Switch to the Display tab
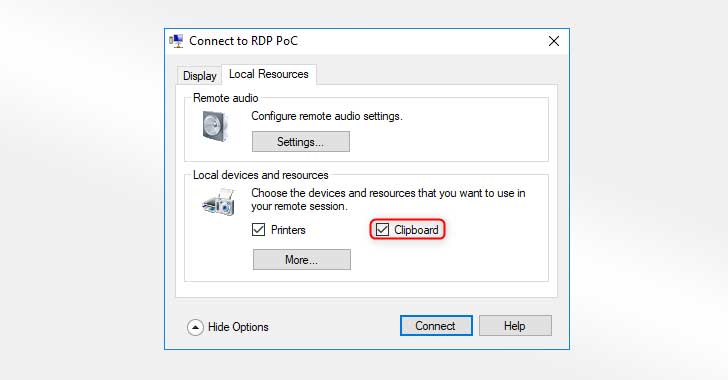 click(x=199, y=76)
